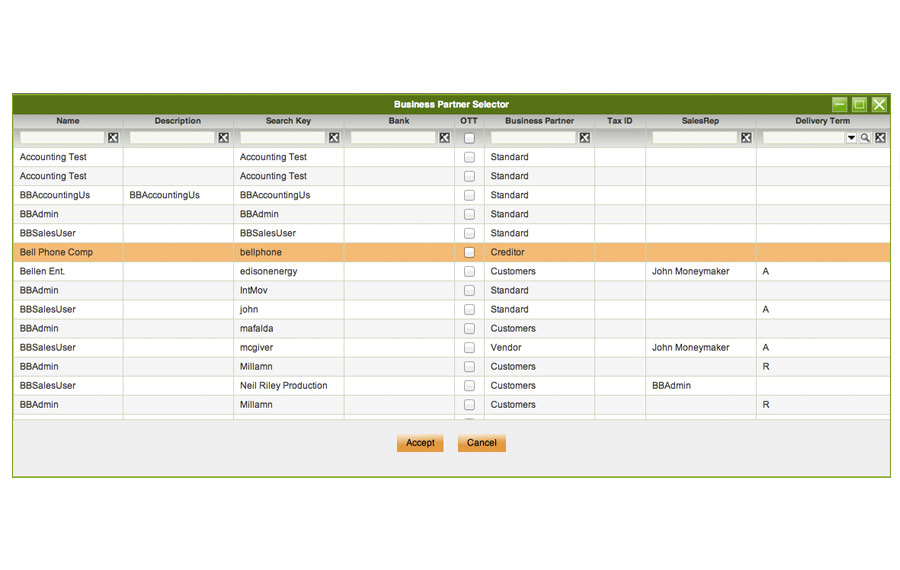Focus the Delivery Term combo input
The height and width of the screenshot is (570, 900).
[x=804, y=138]
